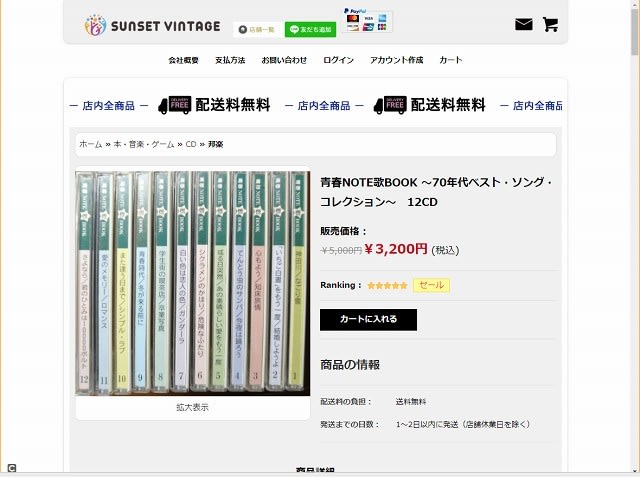This screenshot has height=477, width=640.
Task: Click the CD breadcrumb link
Action: [x=191, y=144]
